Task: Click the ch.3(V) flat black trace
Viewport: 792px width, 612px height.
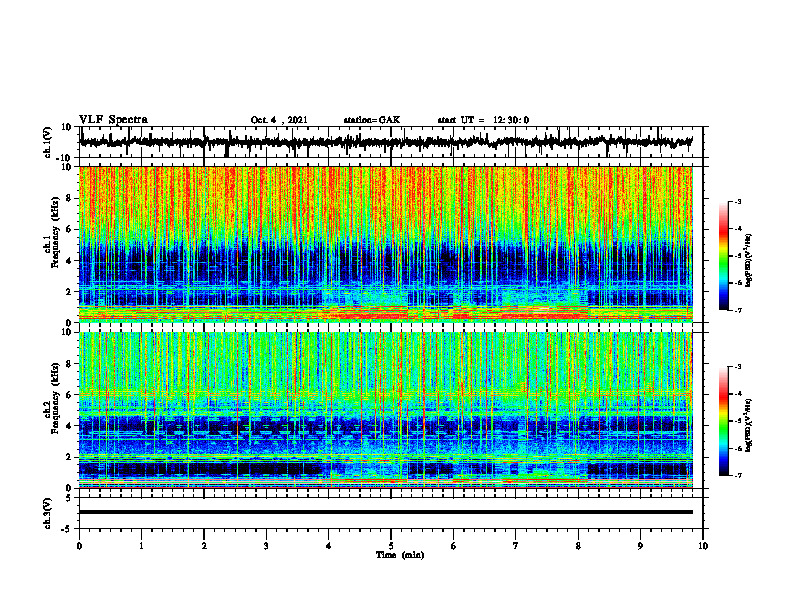Action: click(x=386, y=512)
